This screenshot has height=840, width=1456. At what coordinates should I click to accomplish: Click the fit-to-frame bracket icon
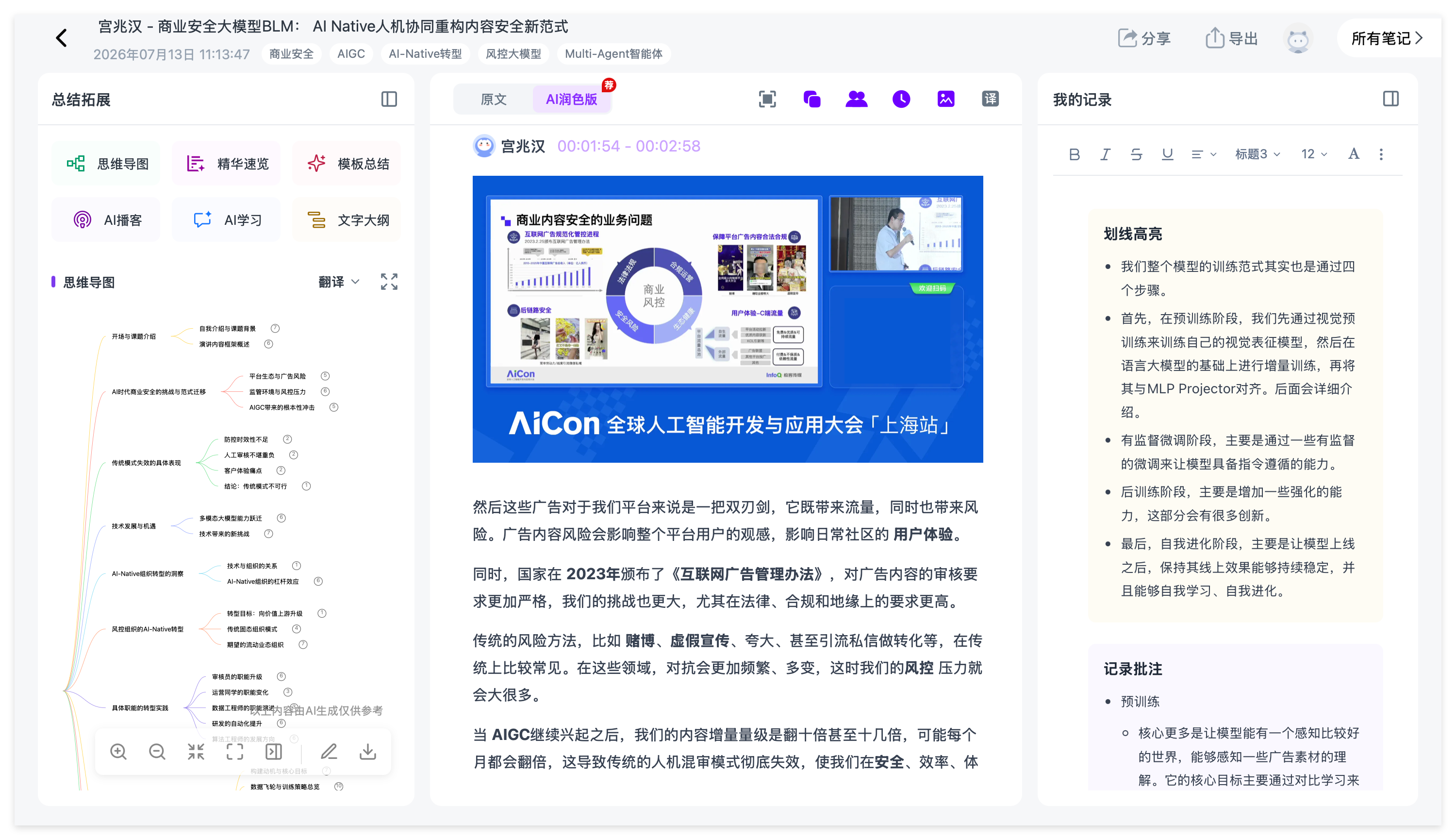pos(235,752)
